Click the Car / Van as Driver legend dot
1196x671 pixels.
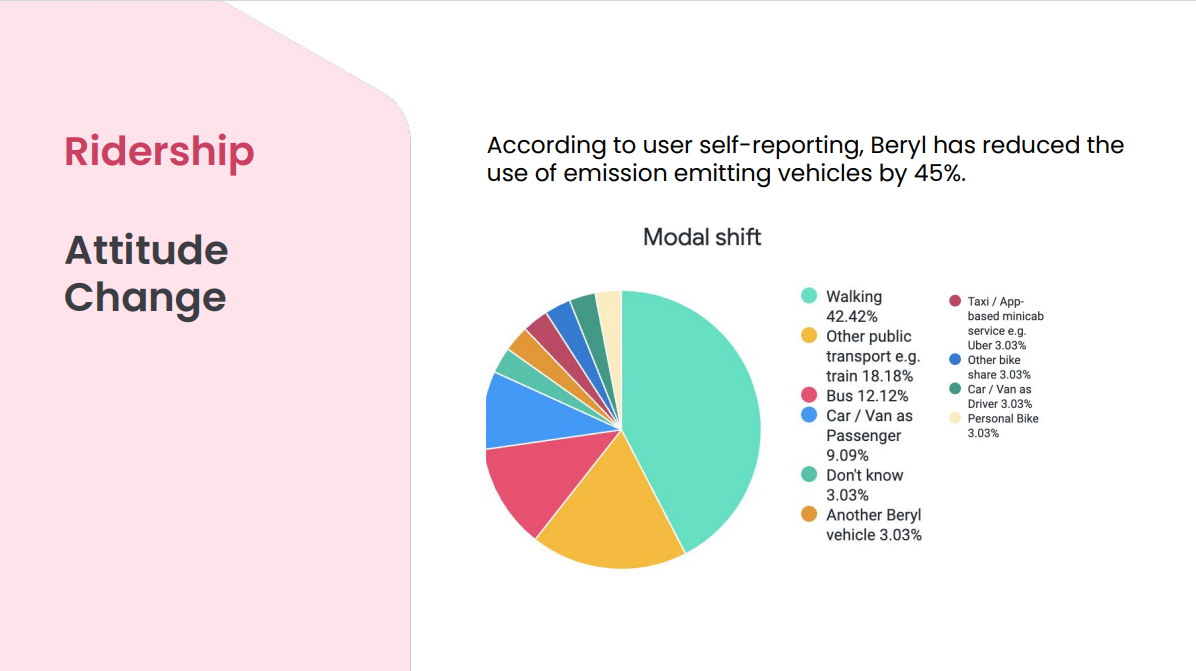[955, 389]
